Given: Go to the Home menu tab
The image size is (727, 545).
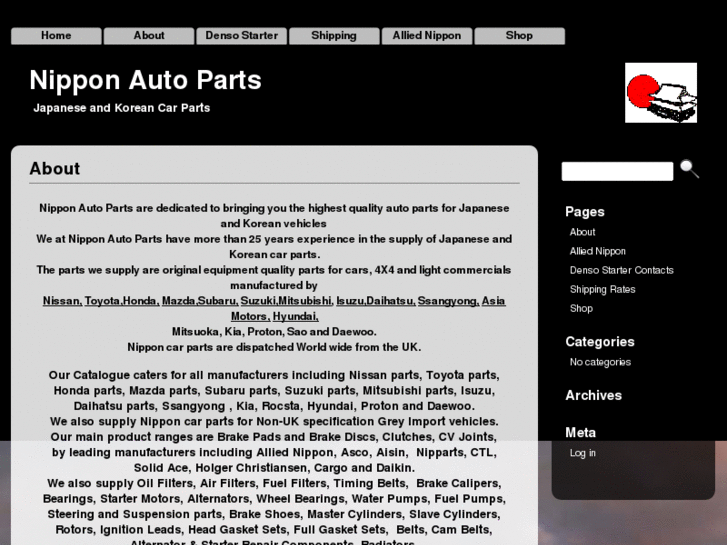Looking at the screenshot, I should 56,36.
